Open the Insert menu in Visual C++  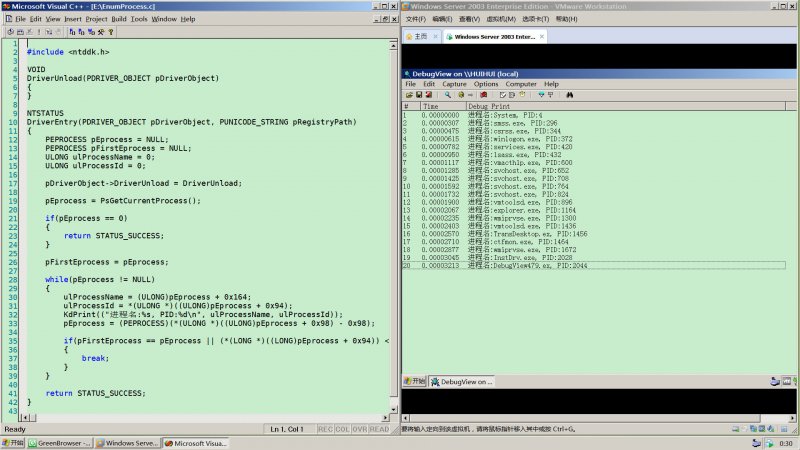(x=73, y=19)
